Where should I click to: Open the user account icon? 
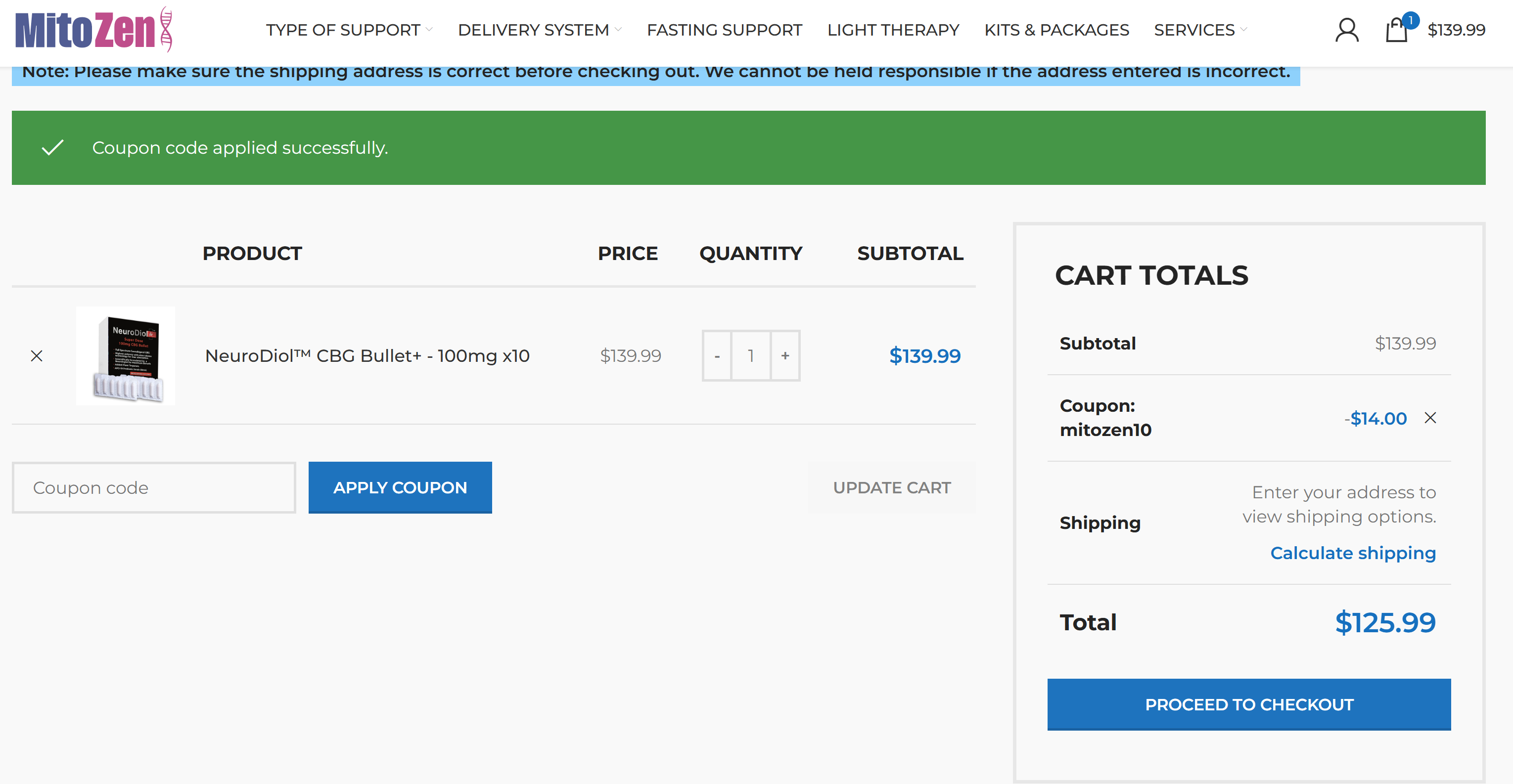click(1347, 30)
